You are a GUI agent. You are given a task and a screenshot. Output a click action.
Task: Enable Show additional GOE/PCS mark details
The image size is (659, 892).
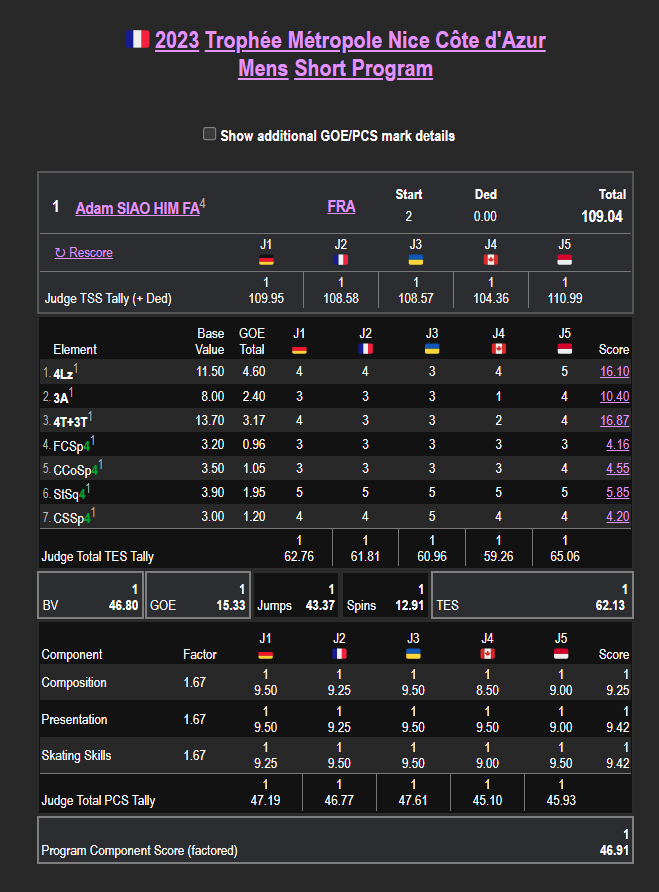[210, 134]
